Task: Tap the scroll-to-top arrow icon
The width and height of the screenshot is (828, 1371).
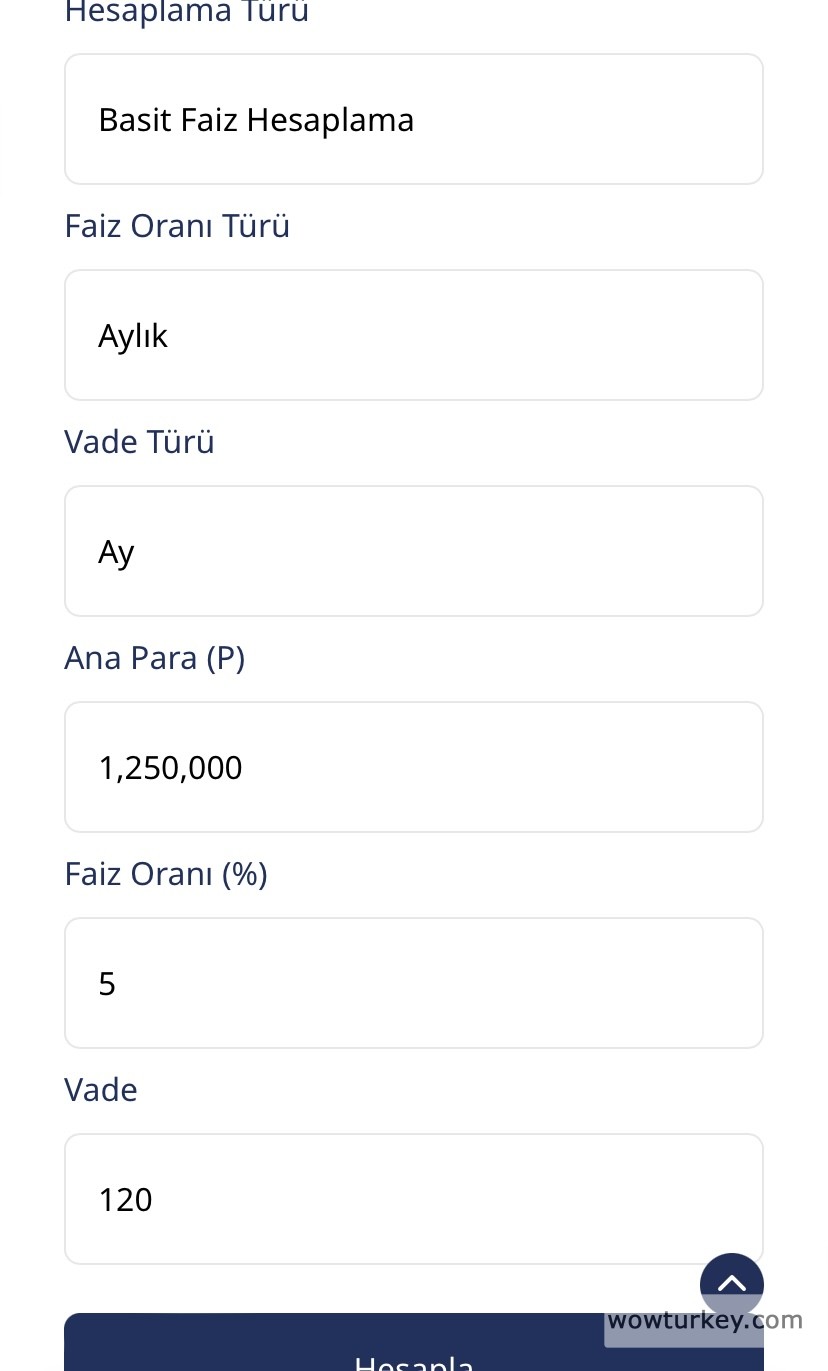Action: point(731,1283)
